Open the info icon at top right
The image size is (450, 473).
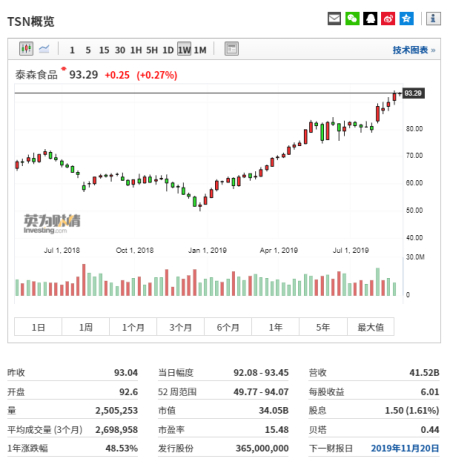[x=433, y=18]
